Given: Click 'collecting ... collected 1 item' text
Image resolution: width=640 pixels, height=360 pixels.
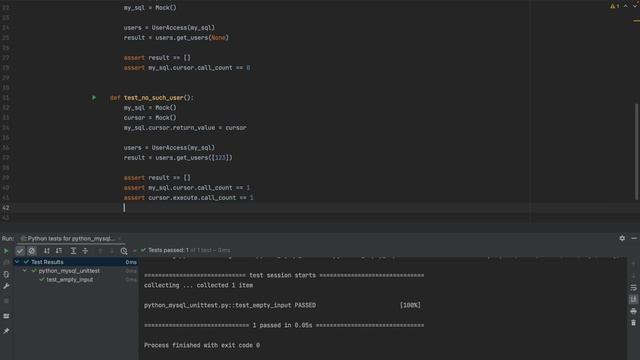Looking at the screenshot, I should 198,285.
